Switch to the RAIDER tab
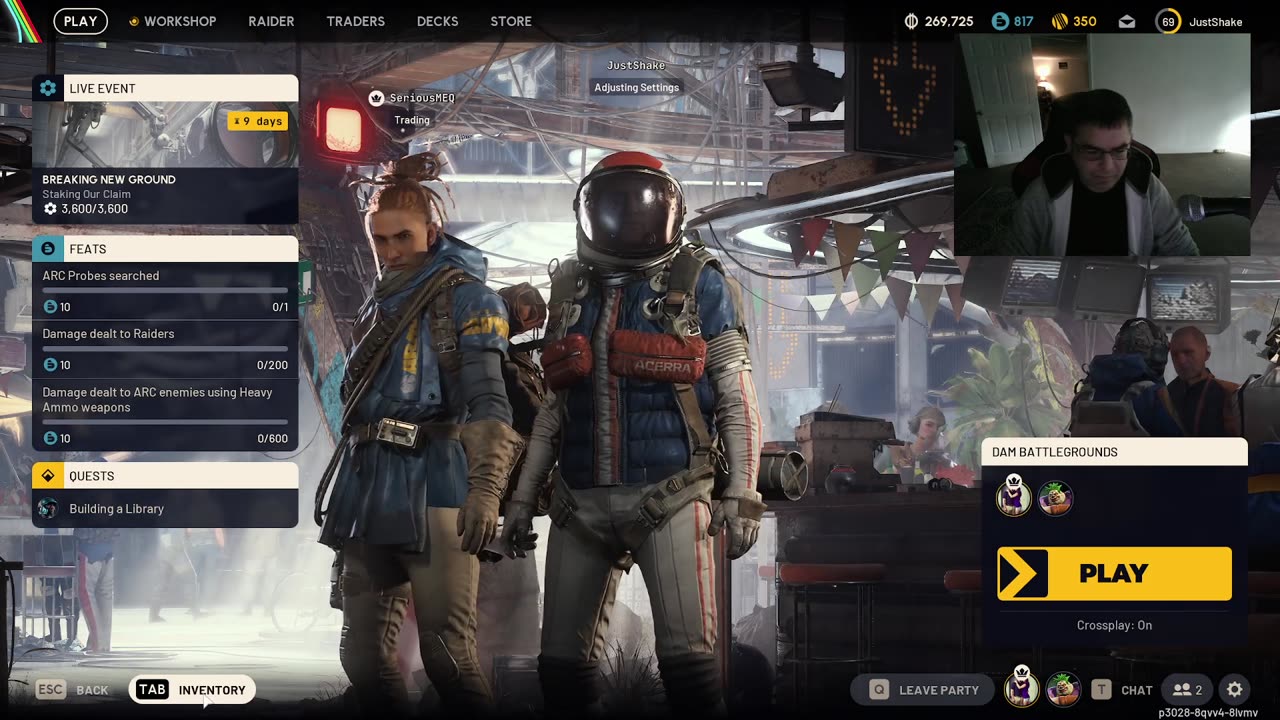The height and width of the screenshot is (720, 1280). pos(271,21)
